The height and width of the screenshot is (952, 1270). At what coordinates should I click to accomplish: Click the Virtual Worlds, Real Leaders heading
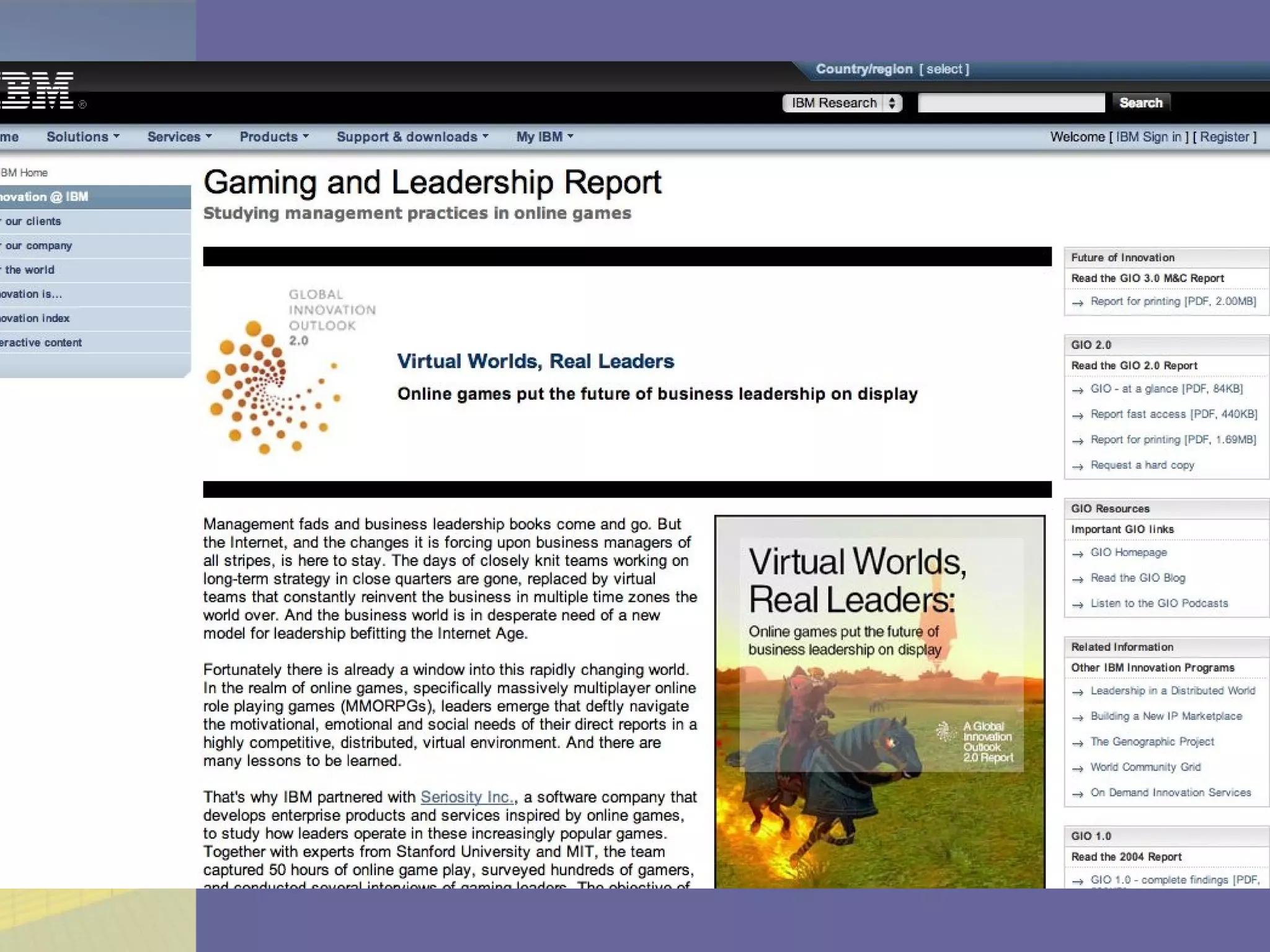click(x=535, y=361)
